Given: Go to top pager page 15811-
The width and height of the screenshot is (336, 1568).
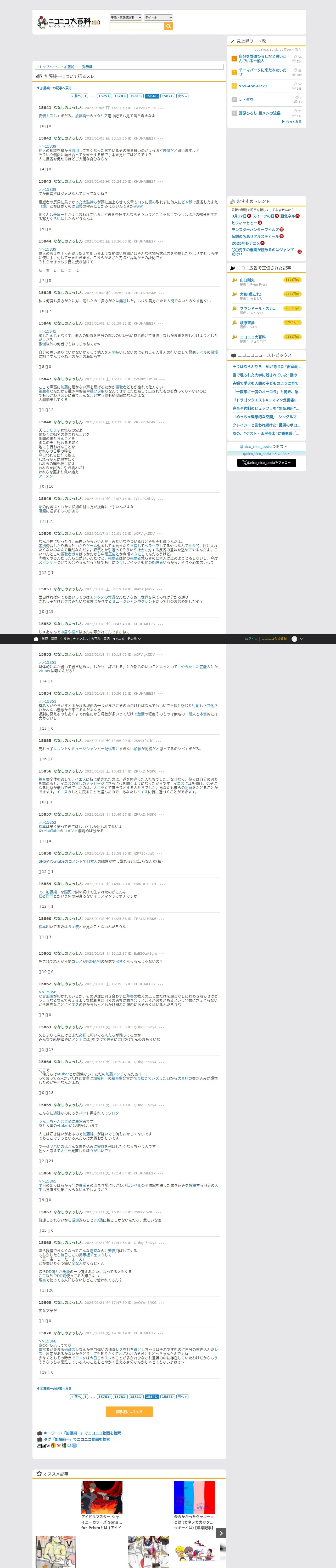Looking at the screenshot, I should [136, 96].
